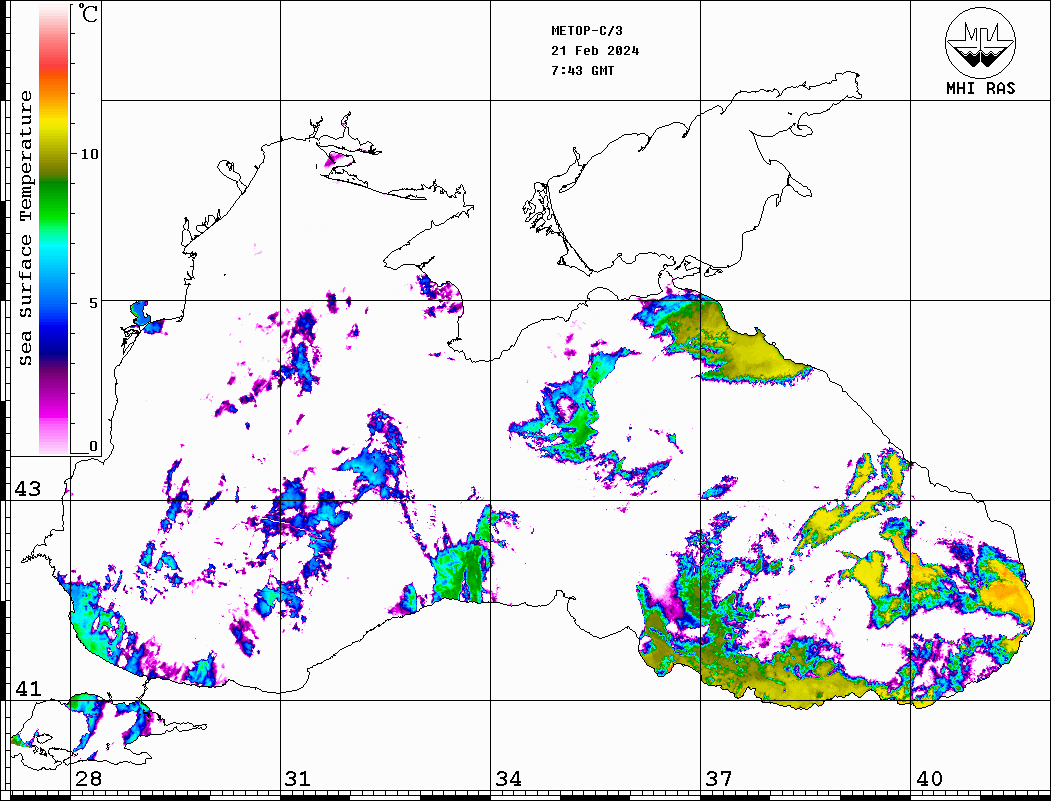Click the legend value "10"

click(89, 154)
